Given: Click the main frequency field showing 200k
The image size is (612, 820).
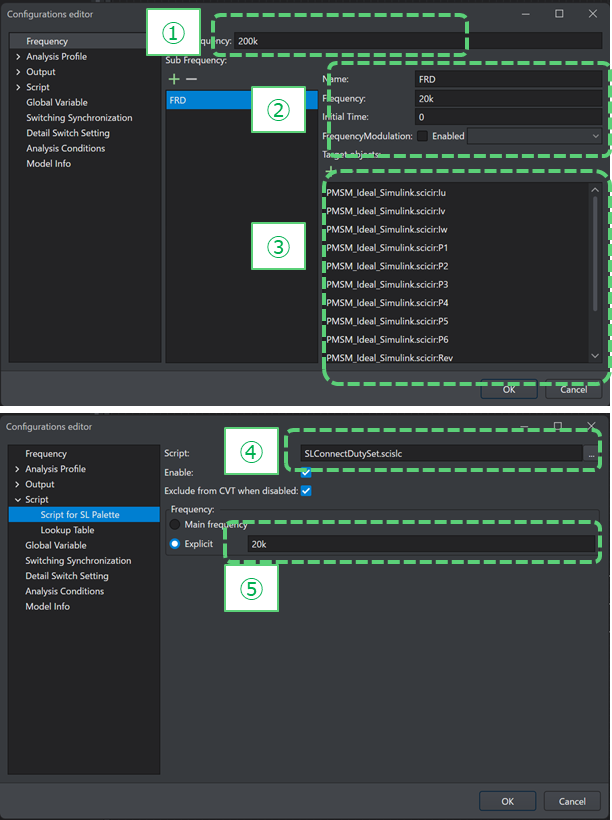Looking at the screenshot, I should click(418, 41).
